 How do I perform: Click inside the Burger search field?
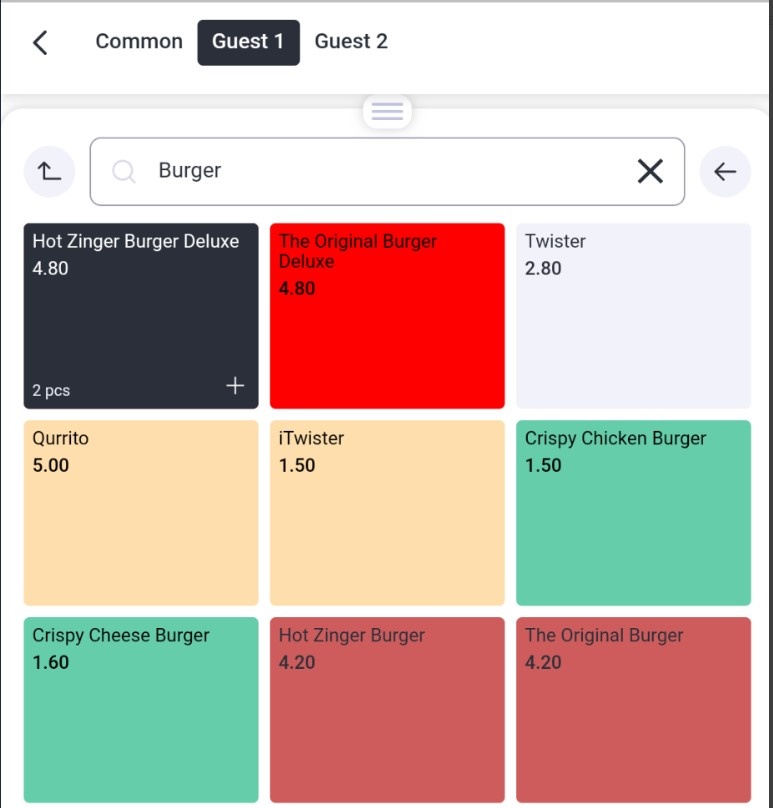(387, 171)
